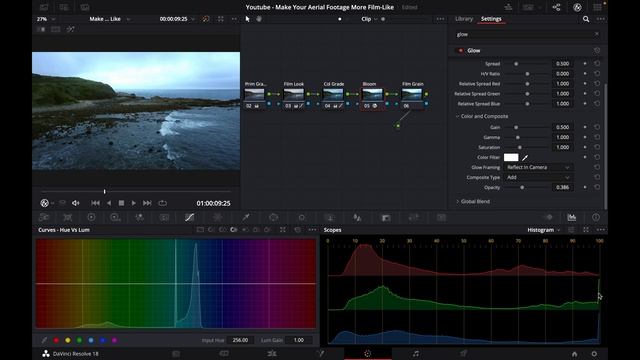The height and width of the screenshot is (360, 640).
Task: Toggle keyframe for Gamma parameter
Action: click(585, 137)
